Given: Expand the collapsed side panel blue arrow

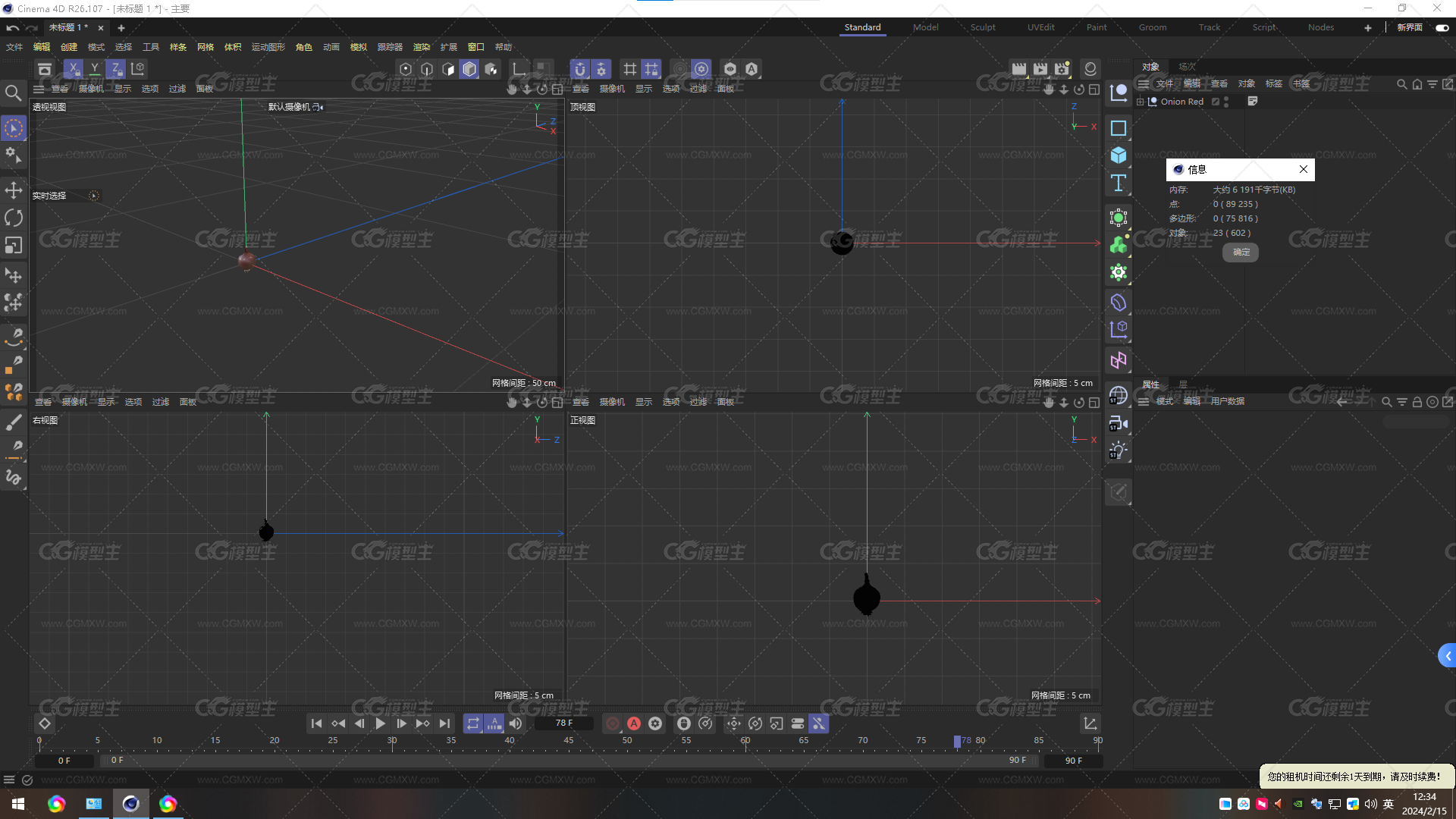Looking at the screenshot, I should [1447, 656].
